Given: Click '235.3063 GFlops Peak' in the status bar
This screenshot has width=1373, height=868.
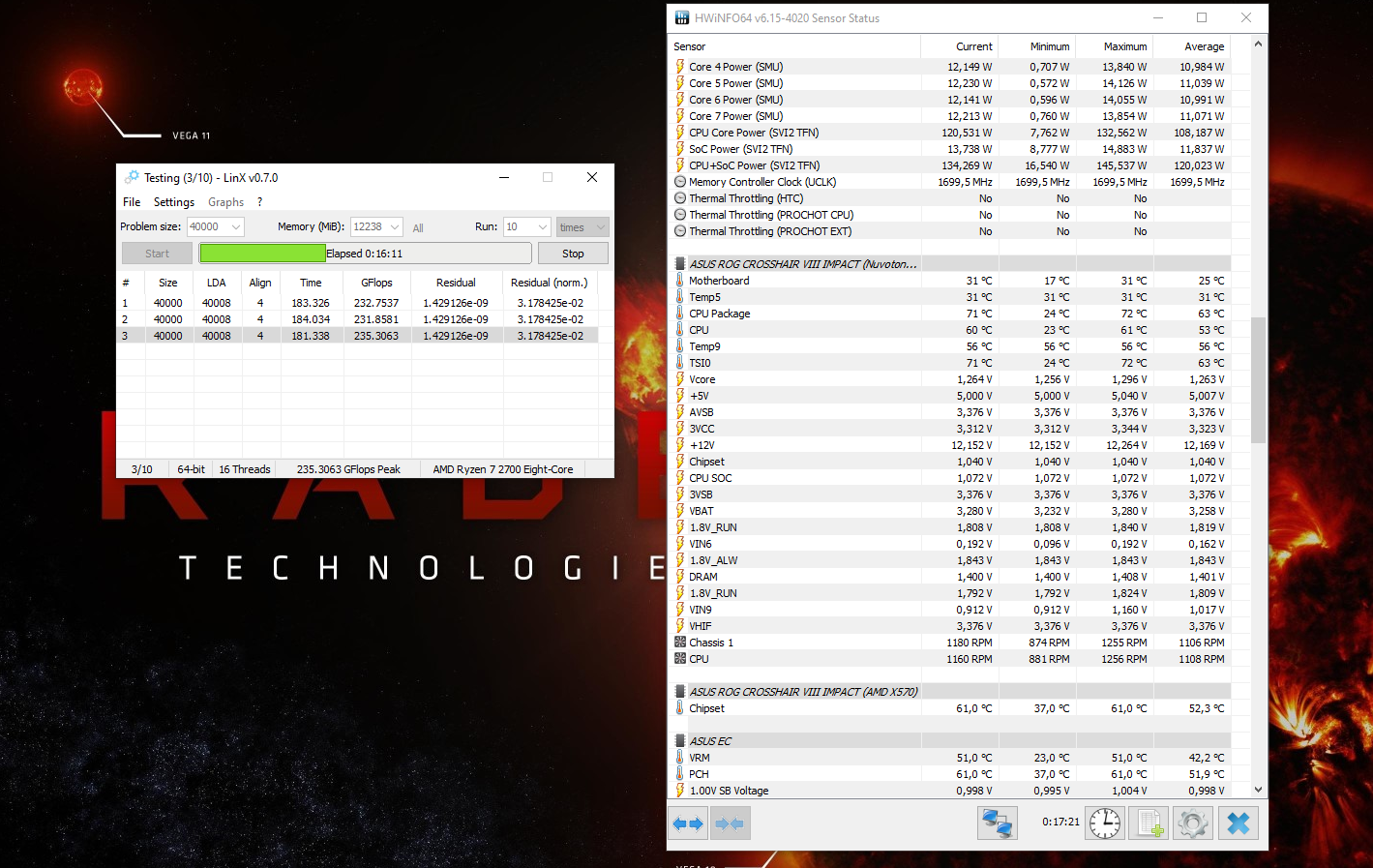Looking at the screenshot, I should 348,469.
